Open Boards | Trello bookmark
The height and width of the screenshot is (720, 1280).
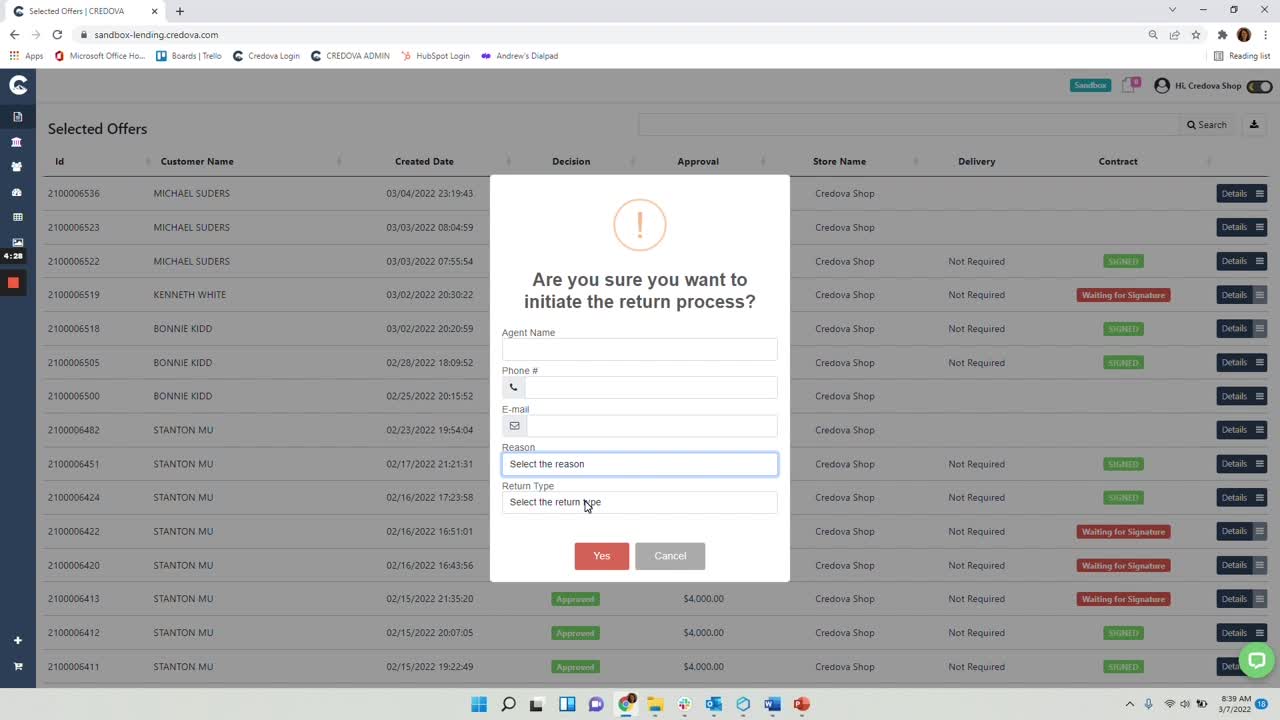coord(189,56)
